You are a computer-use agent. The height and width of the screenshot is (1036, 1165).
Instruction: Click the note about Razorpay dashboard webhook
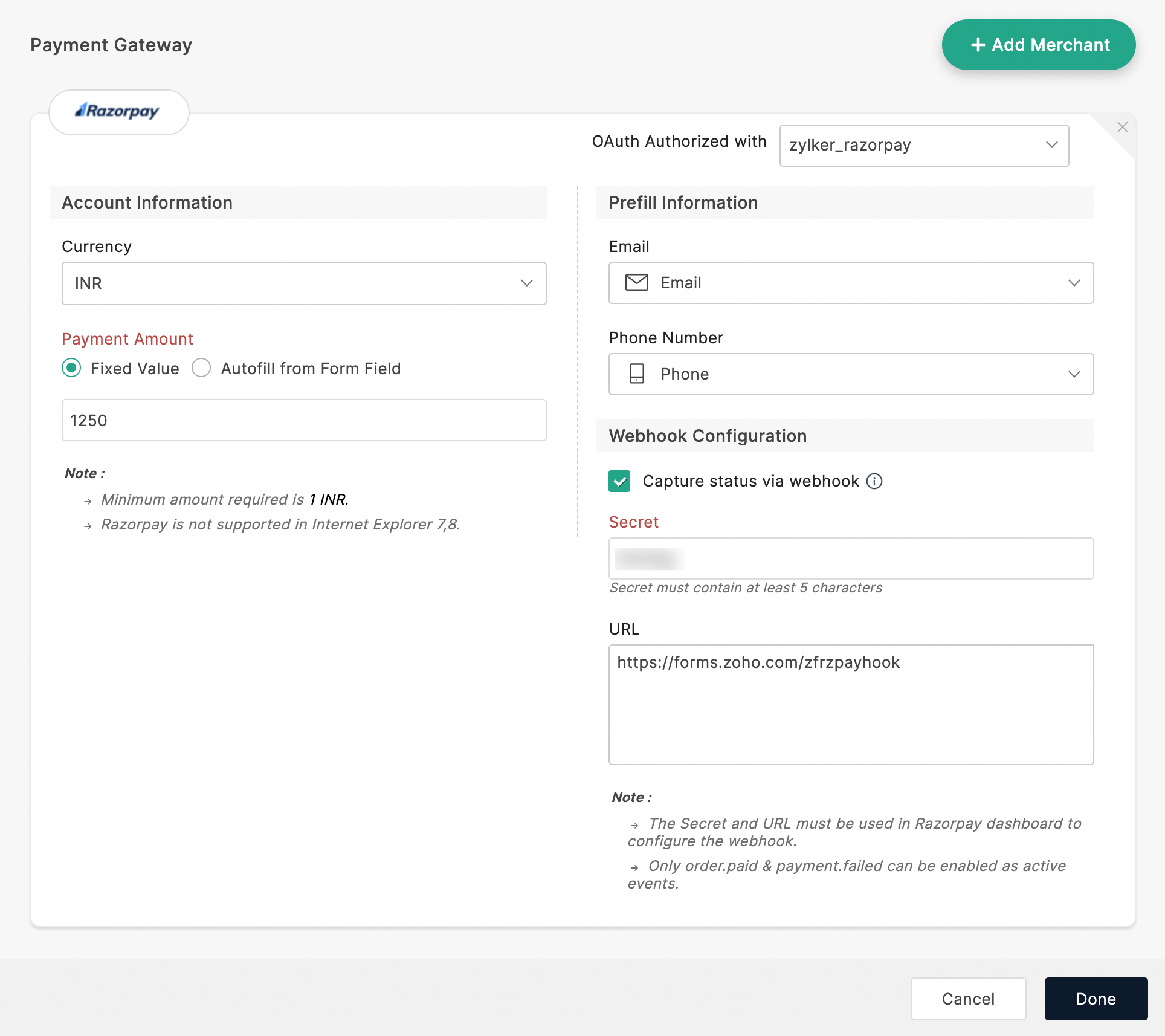854,832
